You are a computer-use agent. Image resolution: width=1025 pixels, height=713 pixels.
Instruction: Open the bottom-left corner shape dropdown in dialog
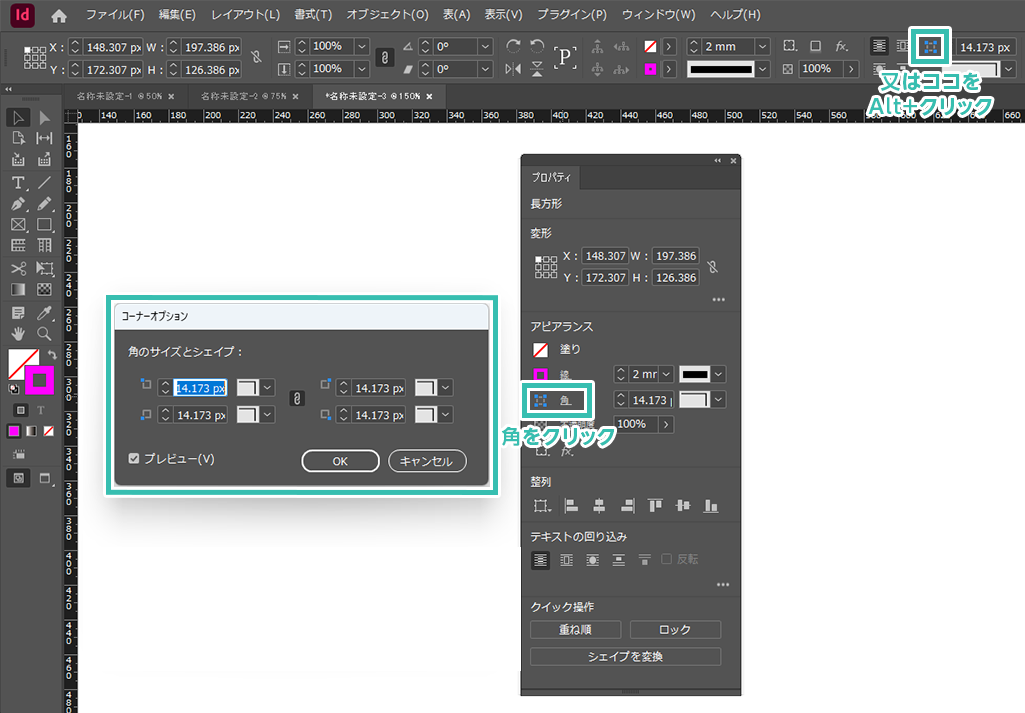pyautogui.click(x=267, y=415)
